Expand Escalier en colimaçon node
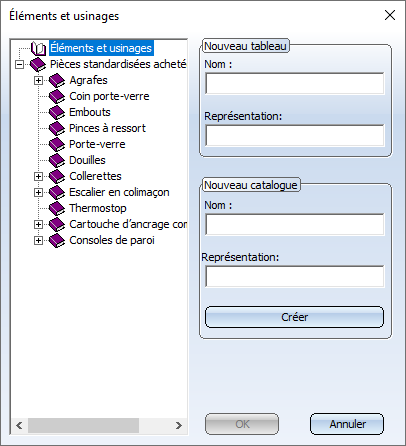406x446 pixels. (38, 192)
